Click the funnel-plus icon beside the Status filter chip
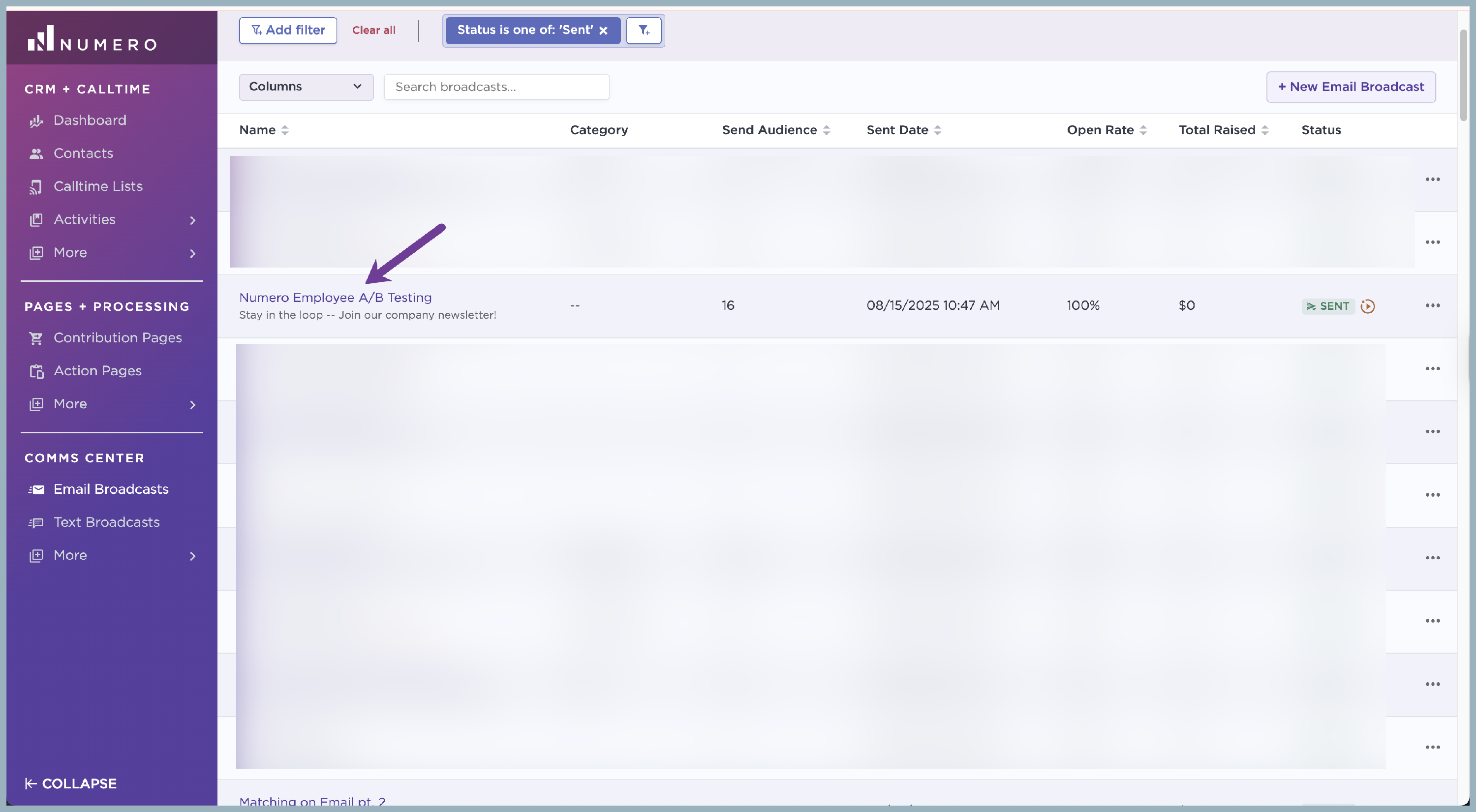This screenshot has height=812, width=1476. (644, 30)
